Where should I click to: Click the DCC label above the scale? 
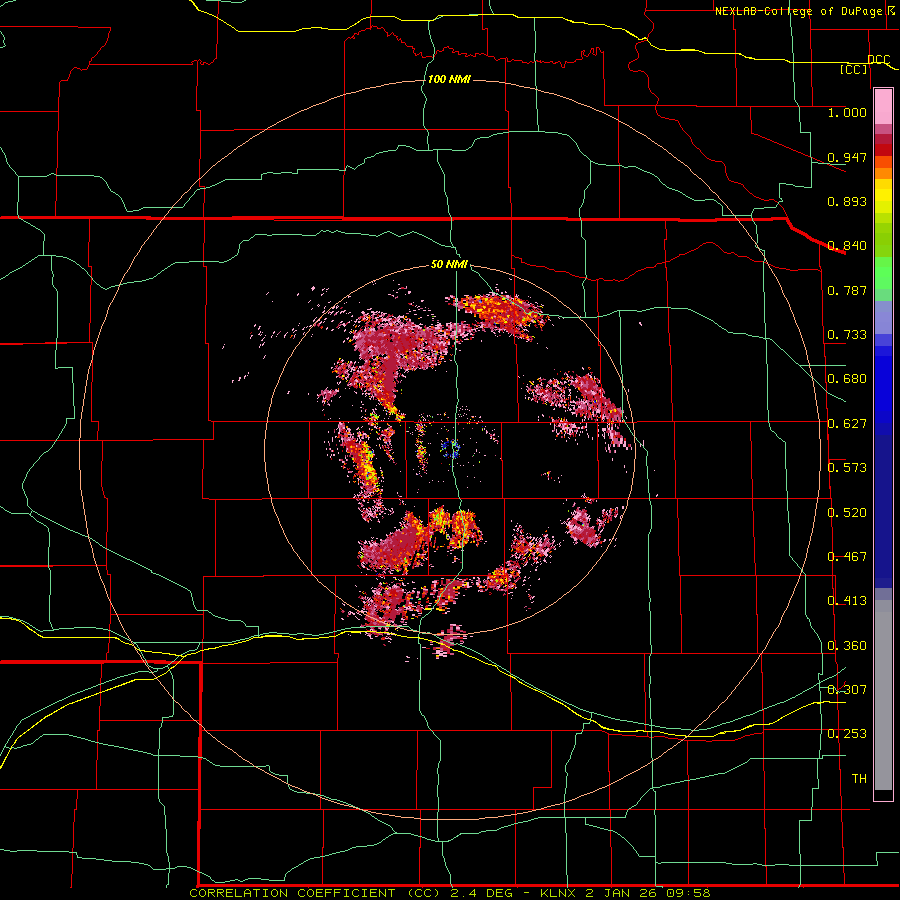pos(878,59)
